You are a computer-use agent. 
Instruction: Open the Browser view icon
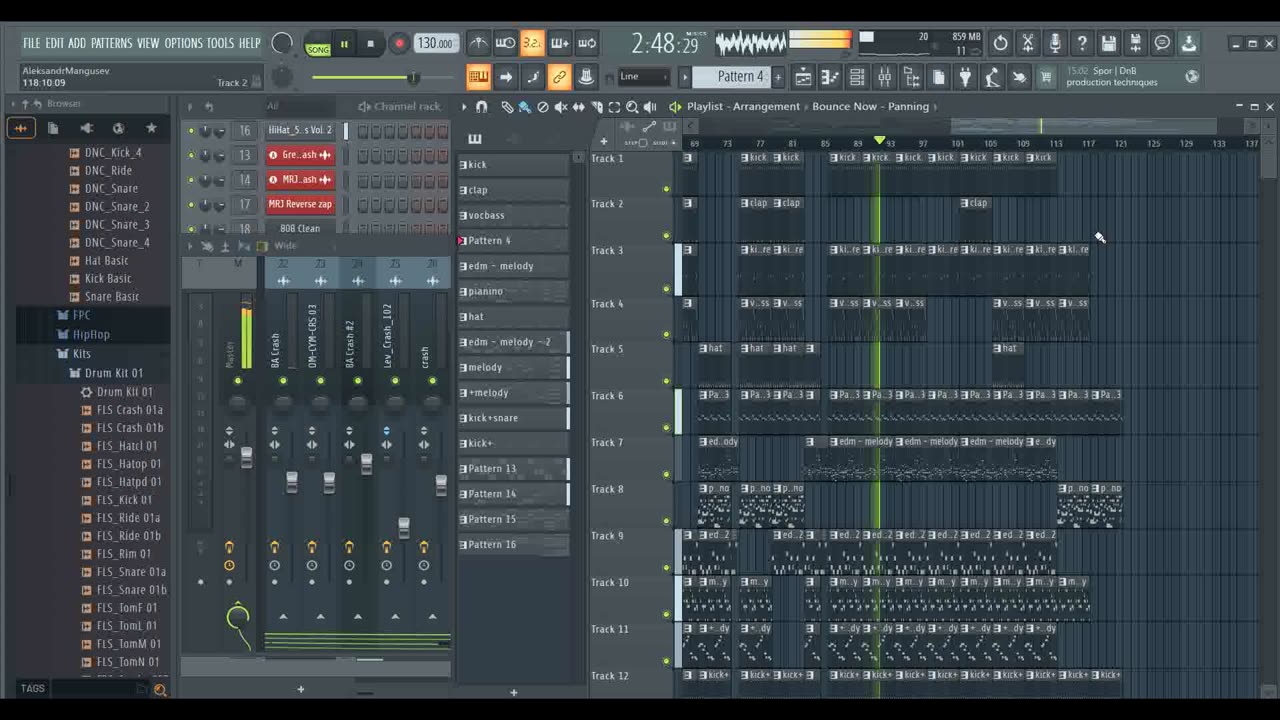point(911,77)
